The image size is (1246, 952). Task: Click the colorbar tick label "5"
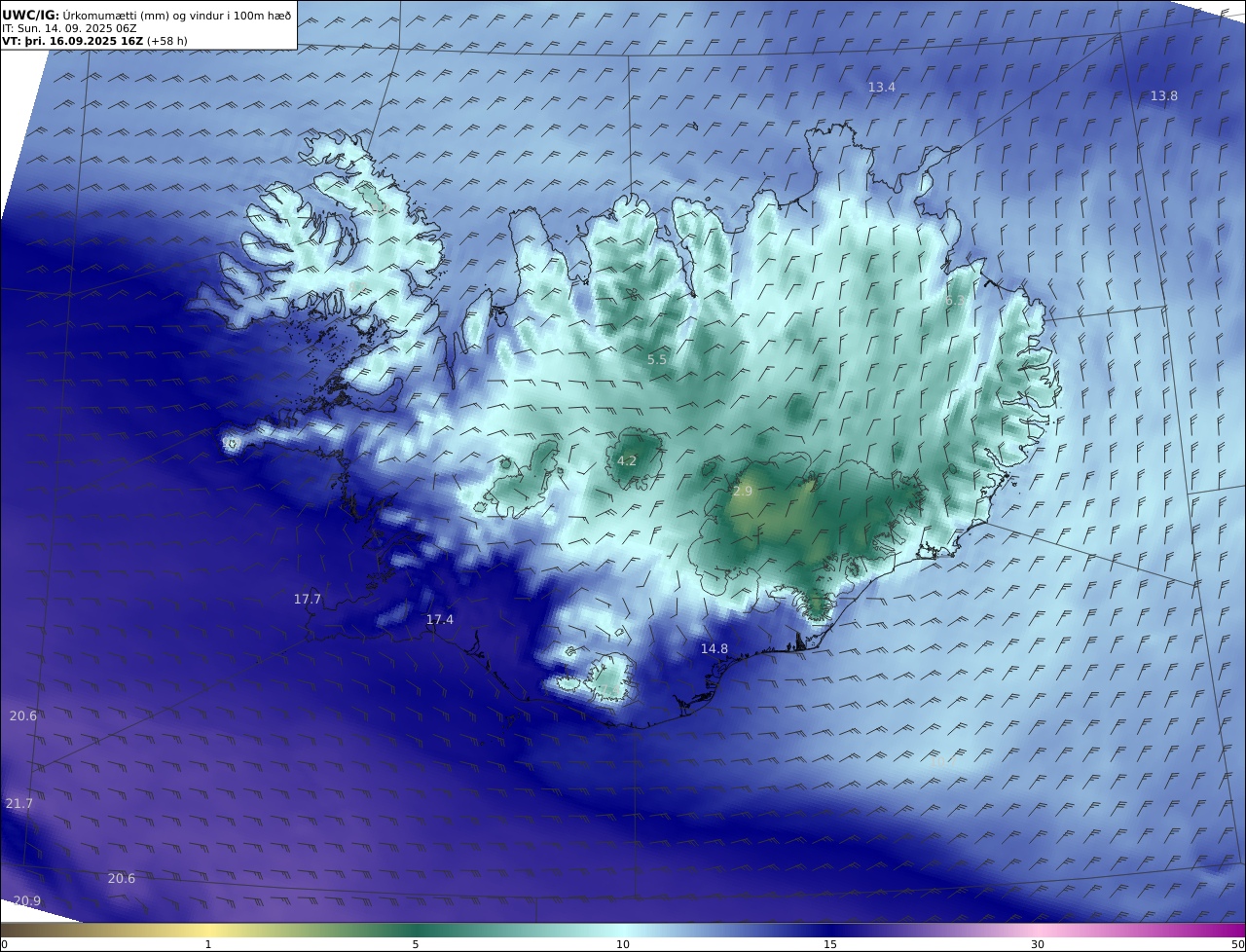coord(416,944)
